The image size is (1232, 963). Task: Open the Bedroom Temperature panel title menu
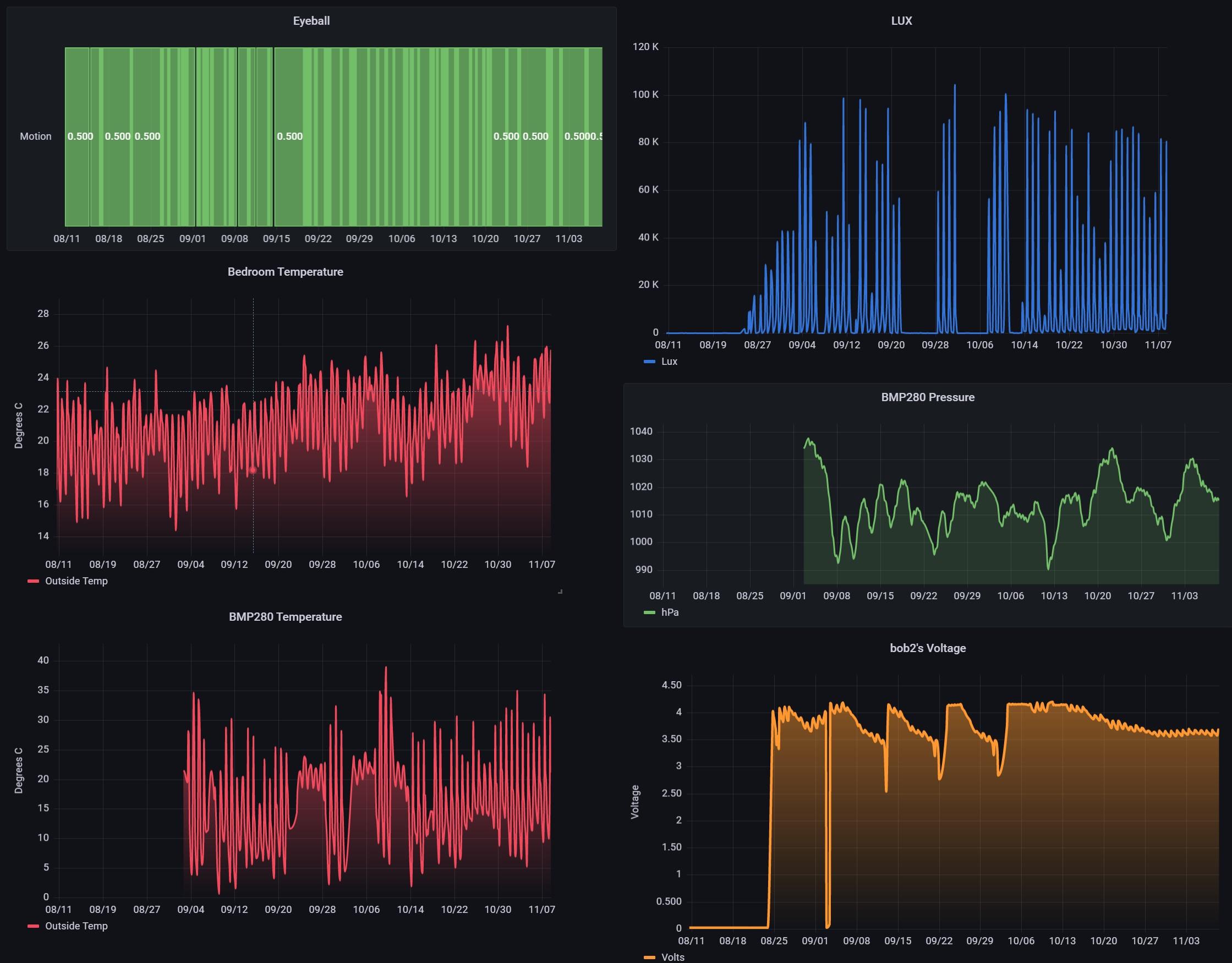pyautogui.click(x=285, y=272)
